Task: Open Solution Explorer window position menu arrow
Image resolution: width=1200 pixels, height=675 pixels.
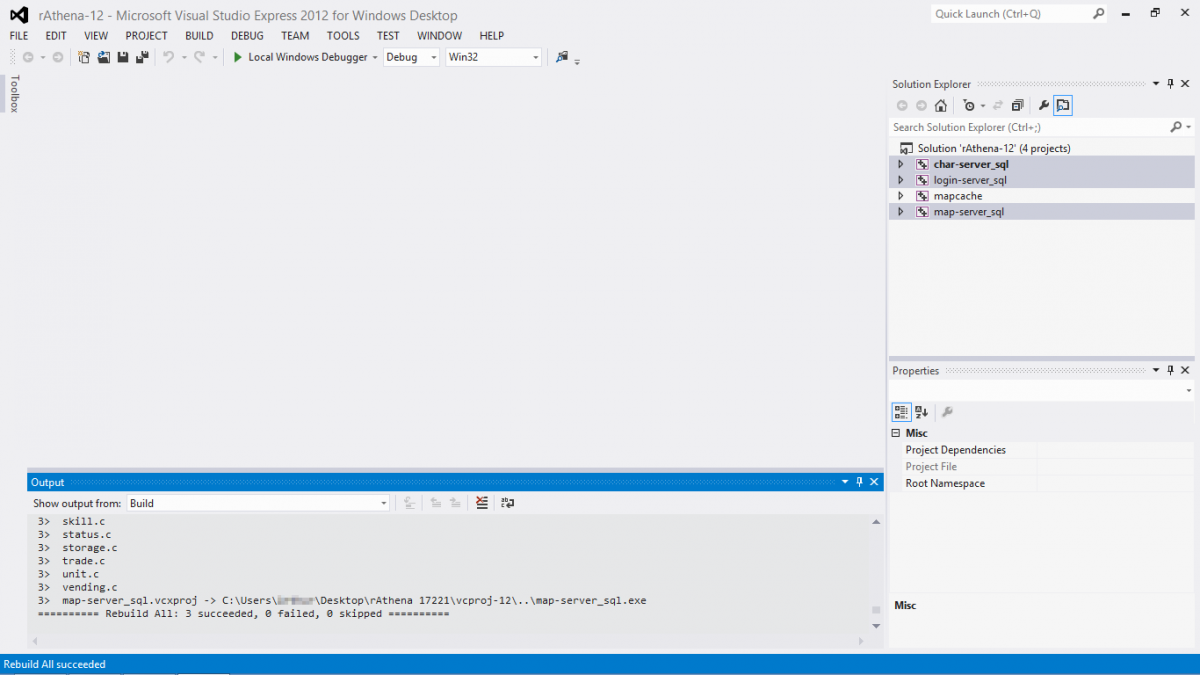Action: pos(1157,84)
